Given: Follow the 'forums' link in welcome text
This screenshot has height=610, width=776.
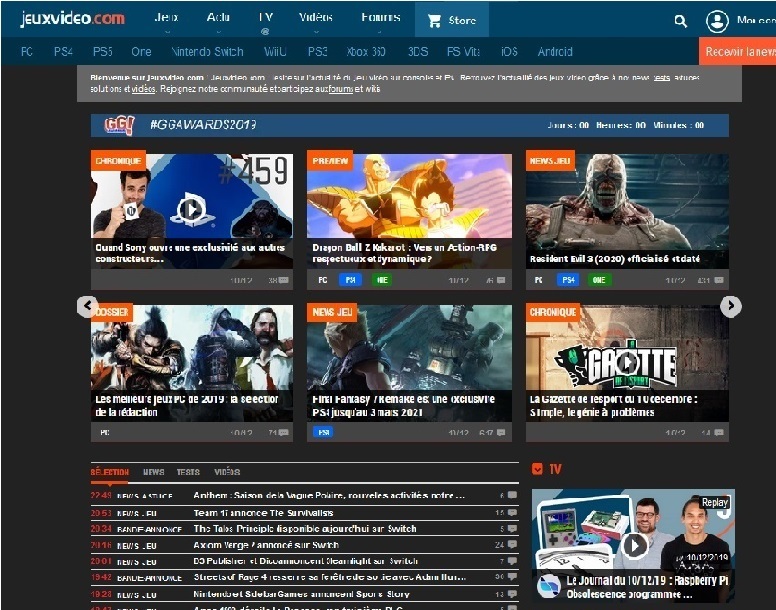Looking at the screenshot, I should pyautogui.click(x=340, y=89).
